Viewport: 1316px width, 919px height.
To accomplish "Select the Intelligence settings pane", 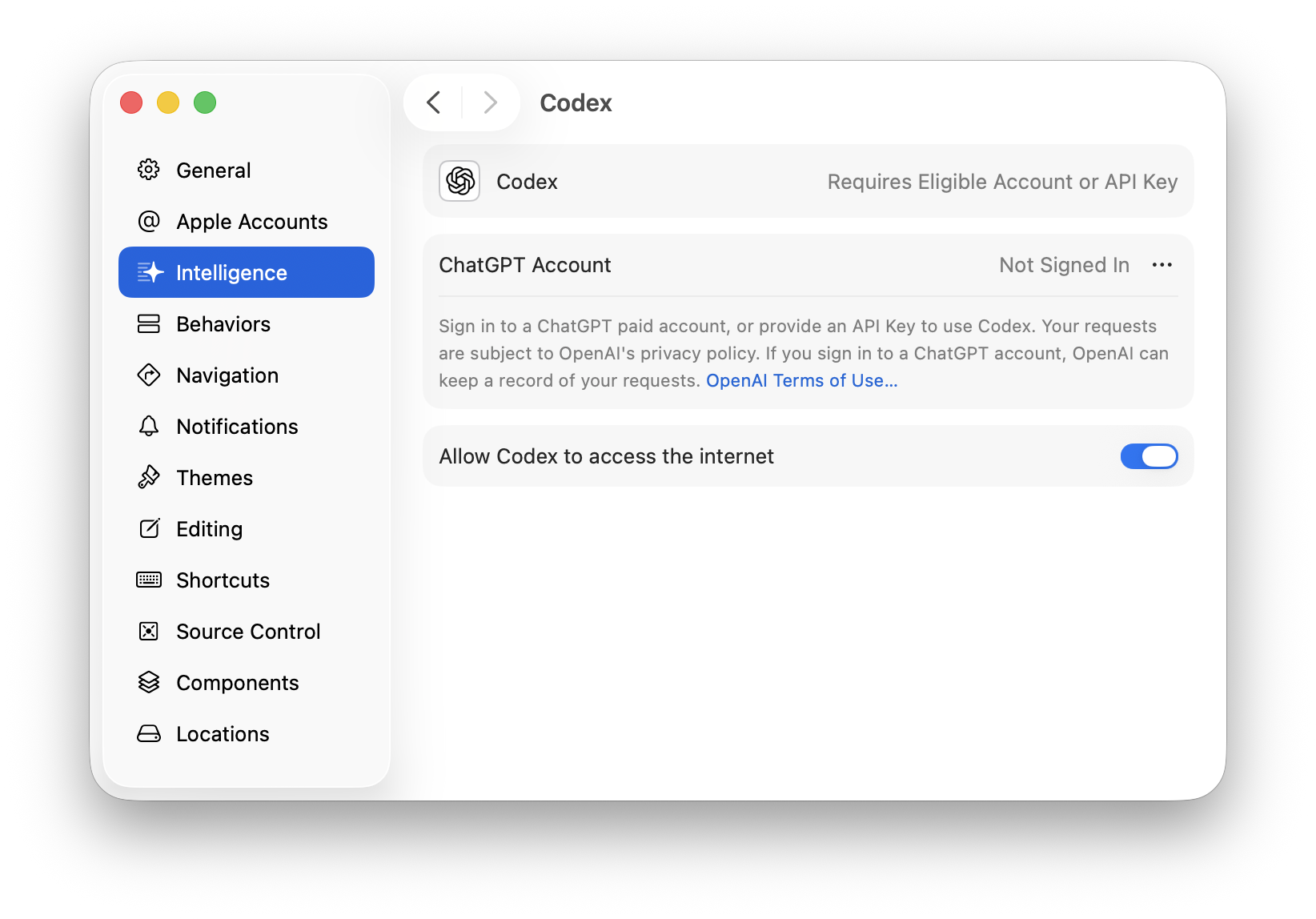I will (x=247, y=272).
